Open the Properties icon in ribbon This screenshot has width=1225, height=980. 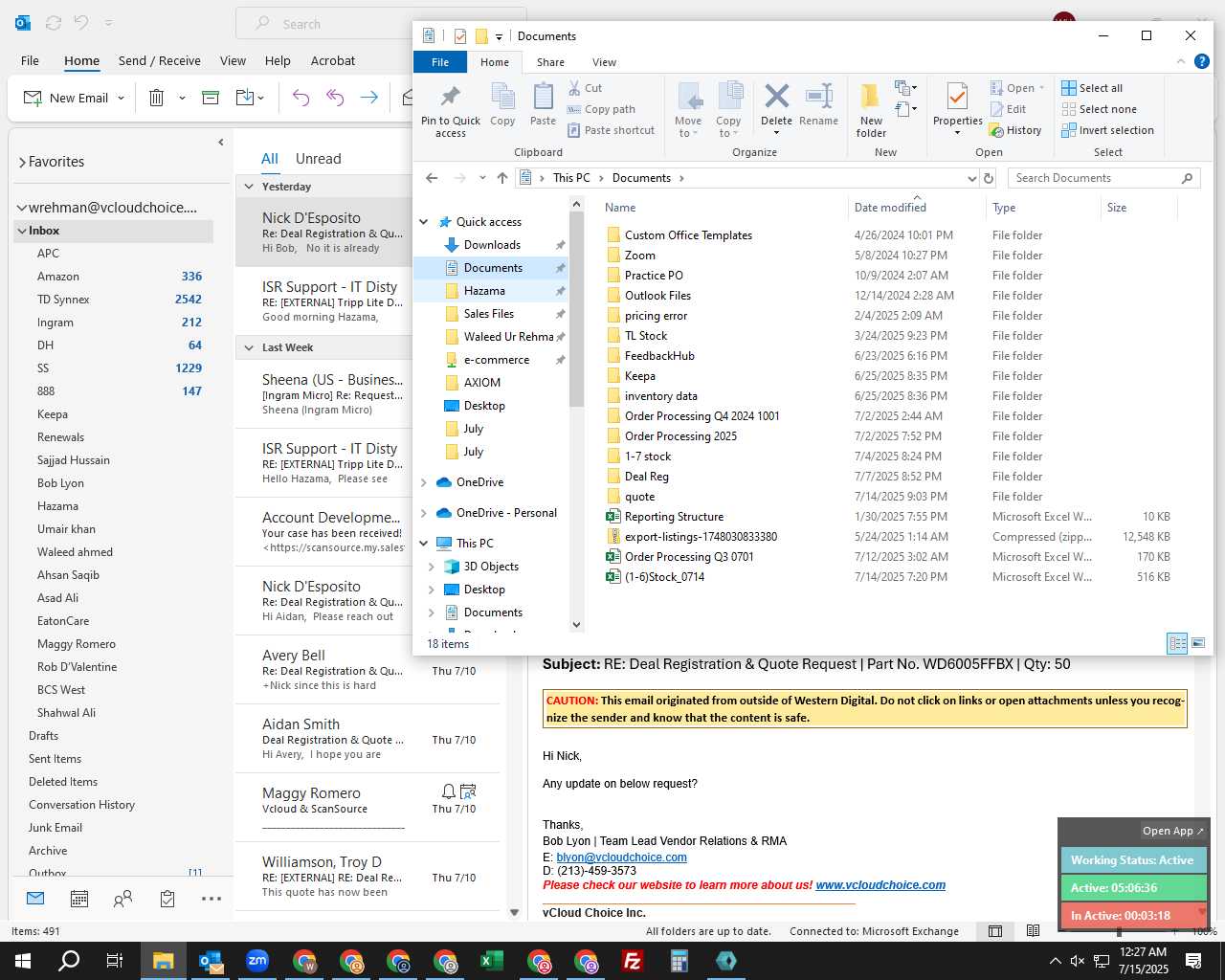pos(957,96)
